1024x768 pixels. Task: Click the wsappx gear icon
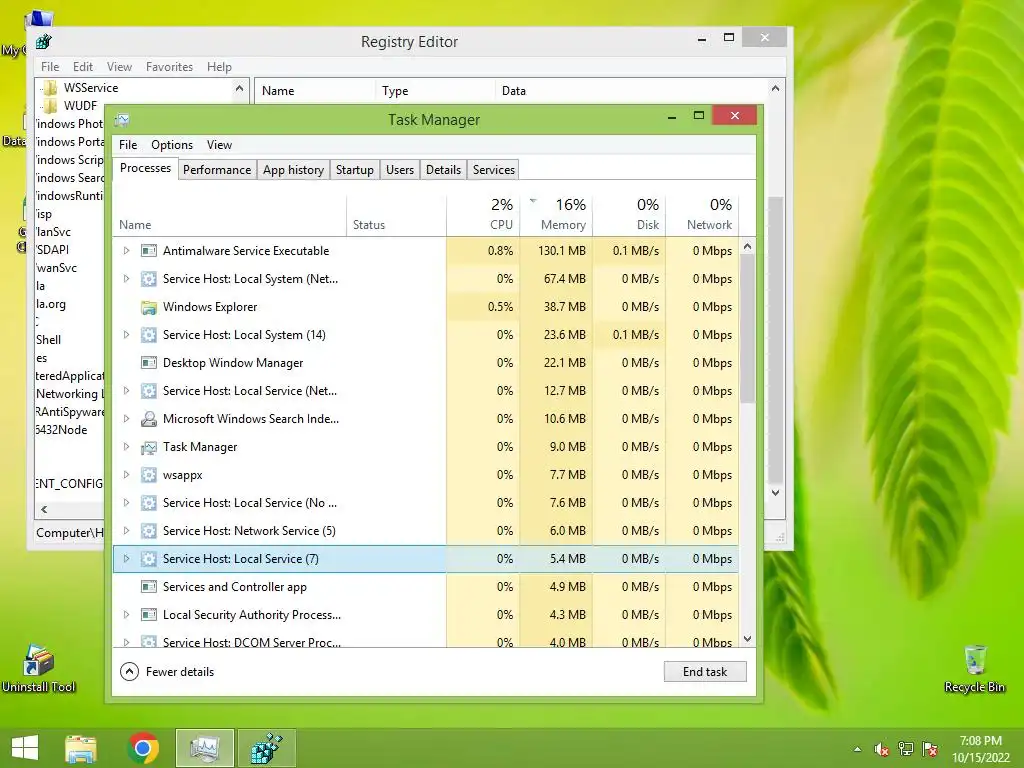[149, 475]
